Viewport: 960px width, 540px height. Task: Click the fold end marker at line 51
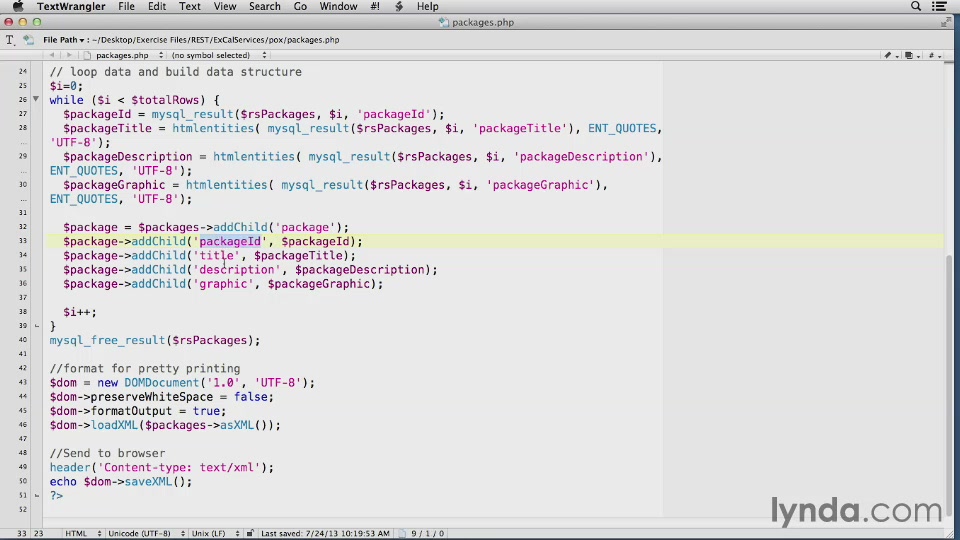click(x=37, y=496)
